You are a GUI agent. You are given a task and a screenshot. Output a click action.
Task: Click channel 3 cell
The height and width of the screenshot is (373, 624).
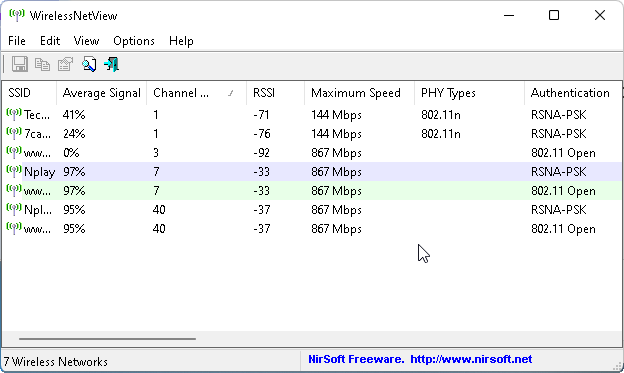[156, 153]
